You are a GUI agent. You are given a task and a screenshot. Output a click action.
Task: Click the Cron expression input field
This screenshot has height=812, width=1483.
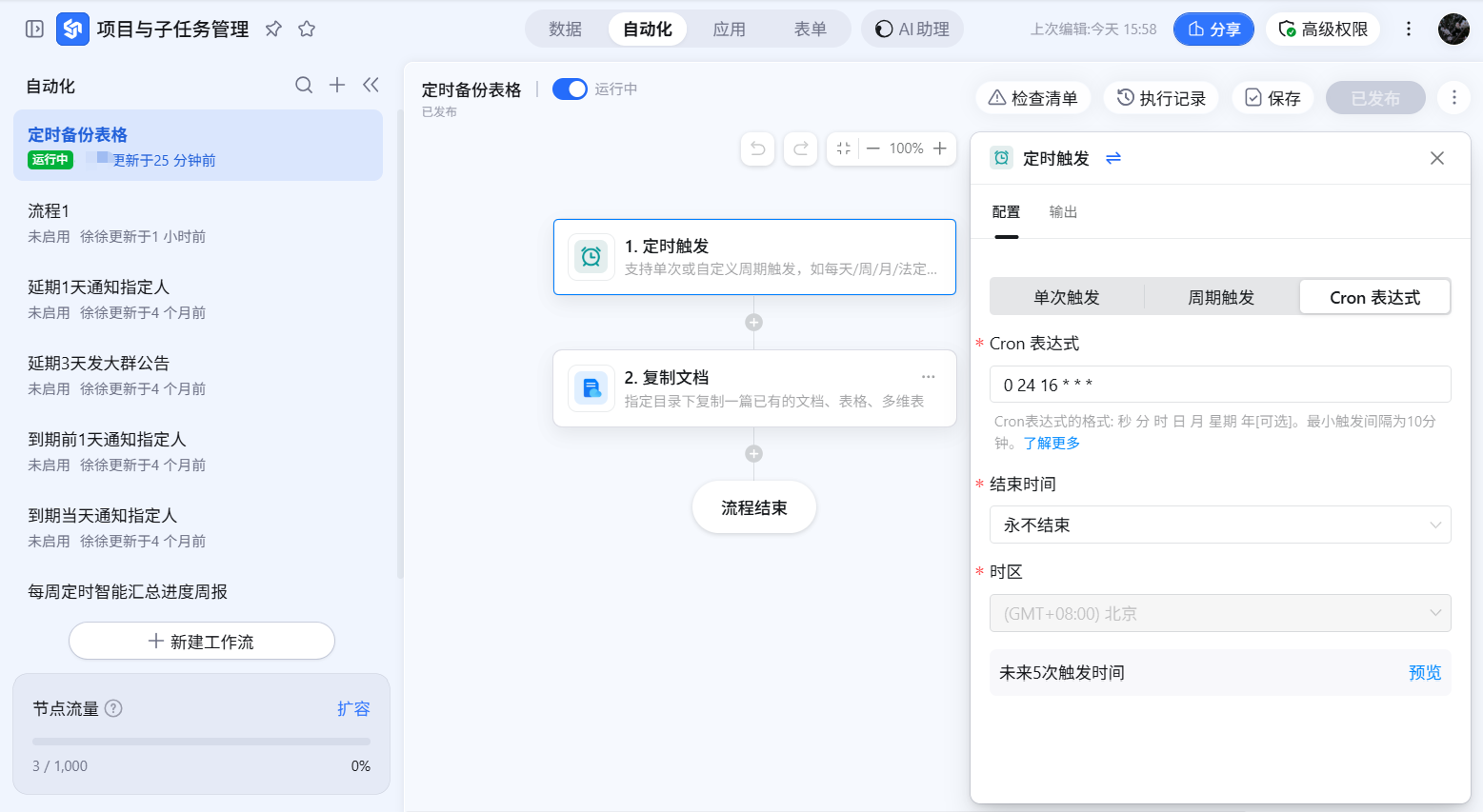1220,385
